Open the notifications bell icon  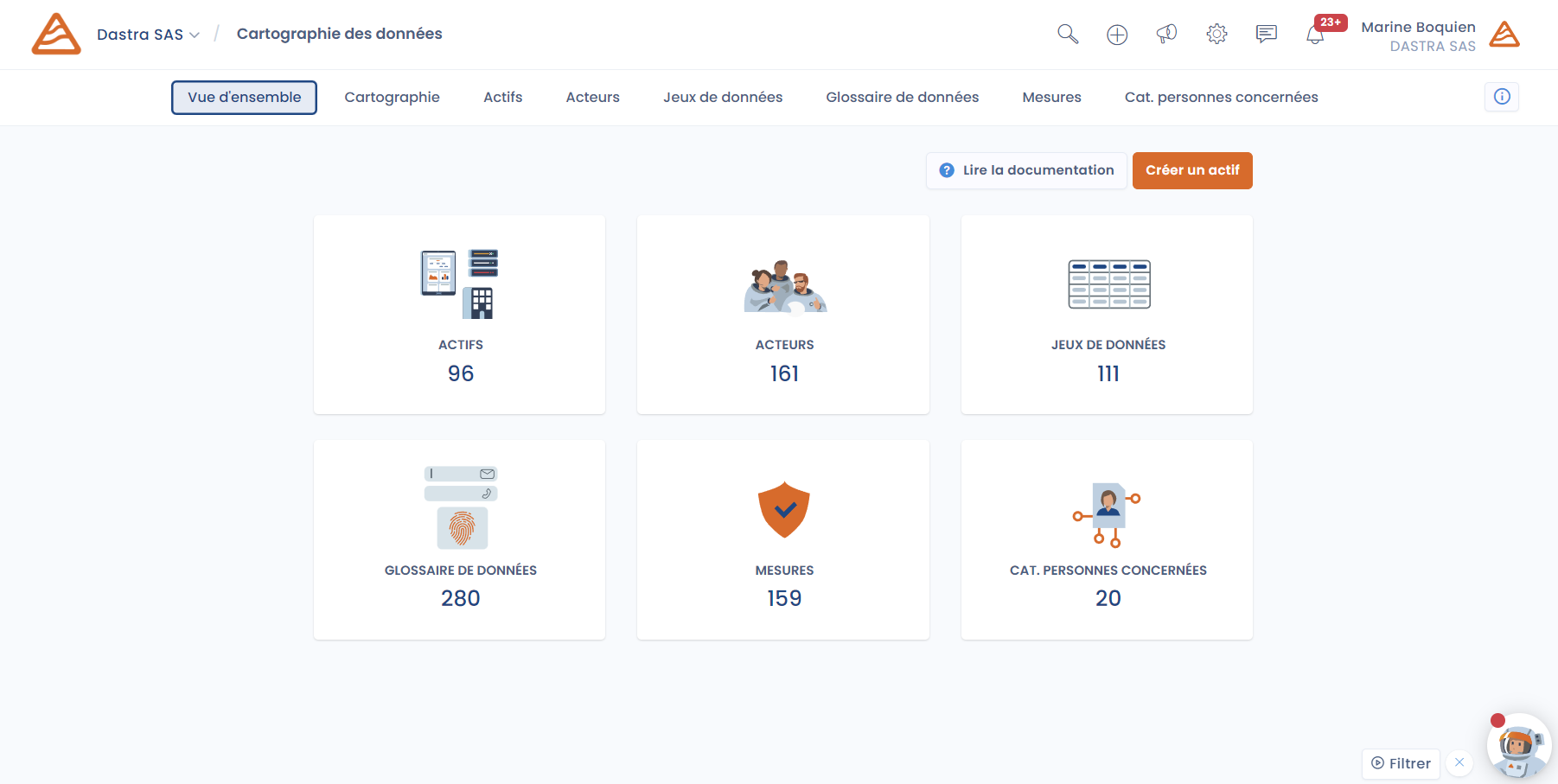pyautogui.click(x=1315, y=35)
